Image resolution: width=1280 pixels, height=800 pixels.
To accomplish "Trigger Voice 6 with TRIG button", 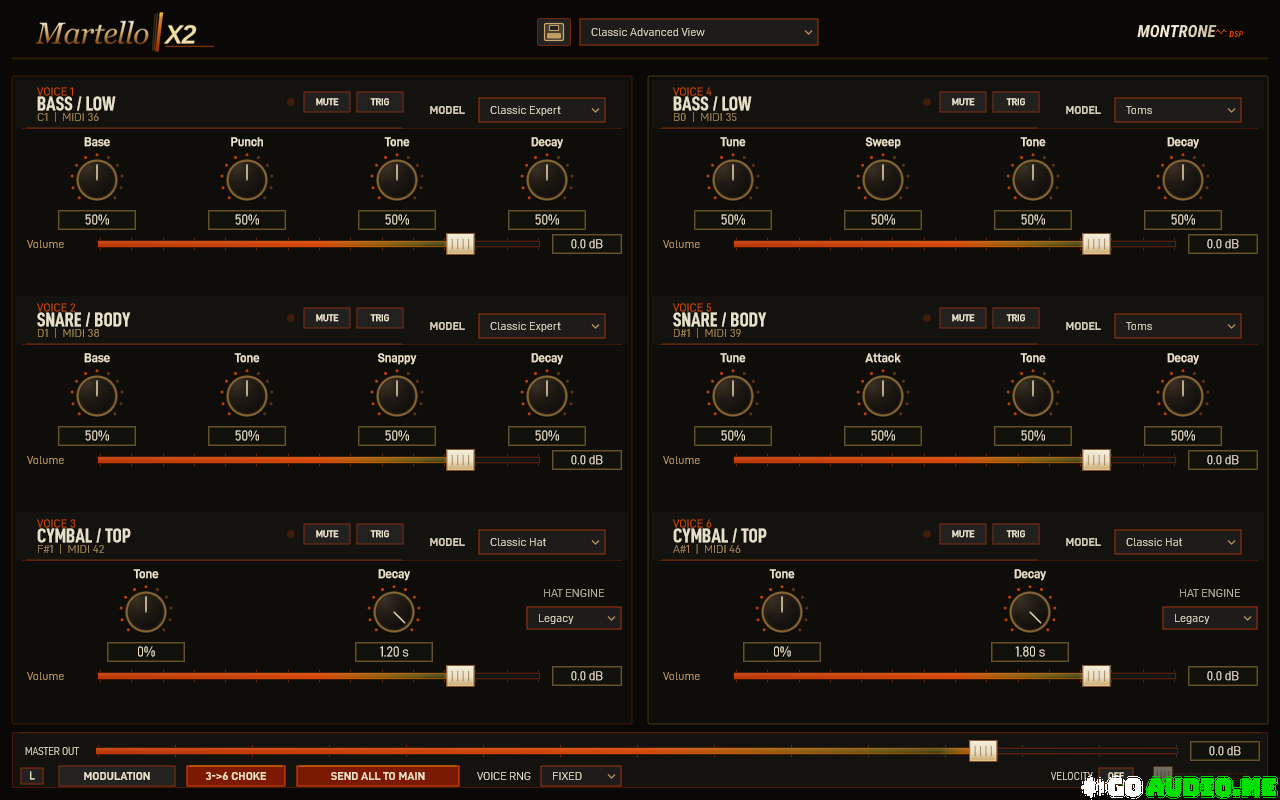I will click(1016, 534).
